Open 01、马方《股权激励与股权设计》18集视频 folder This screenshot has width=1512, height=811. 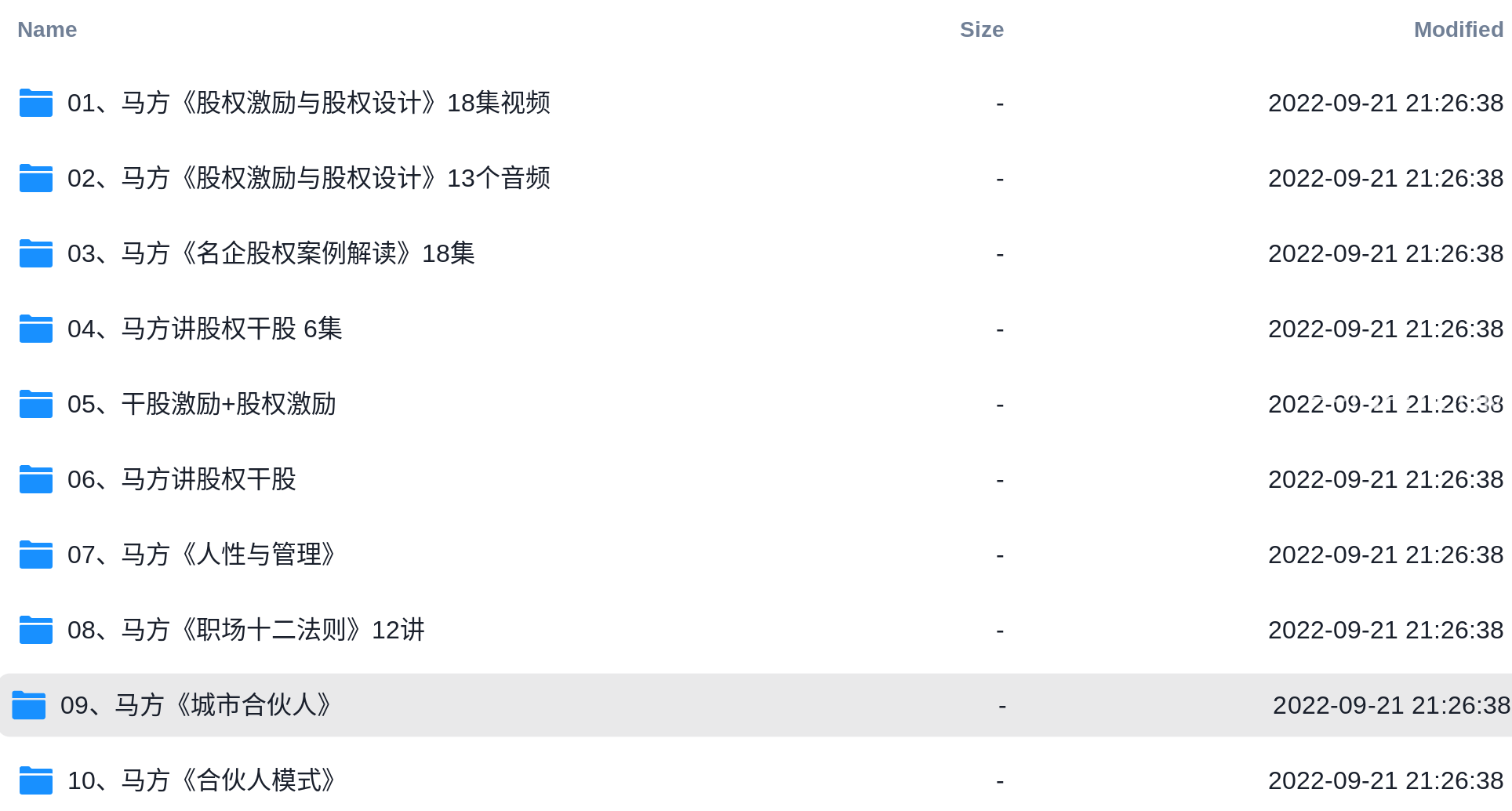pyautogui.click(x=309, y=103)
